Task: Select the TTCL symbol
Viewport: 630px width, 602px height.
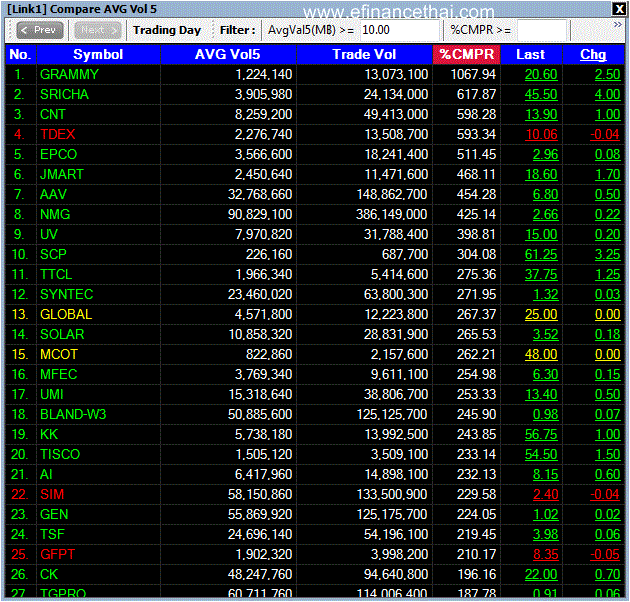Action: (56, 274)
